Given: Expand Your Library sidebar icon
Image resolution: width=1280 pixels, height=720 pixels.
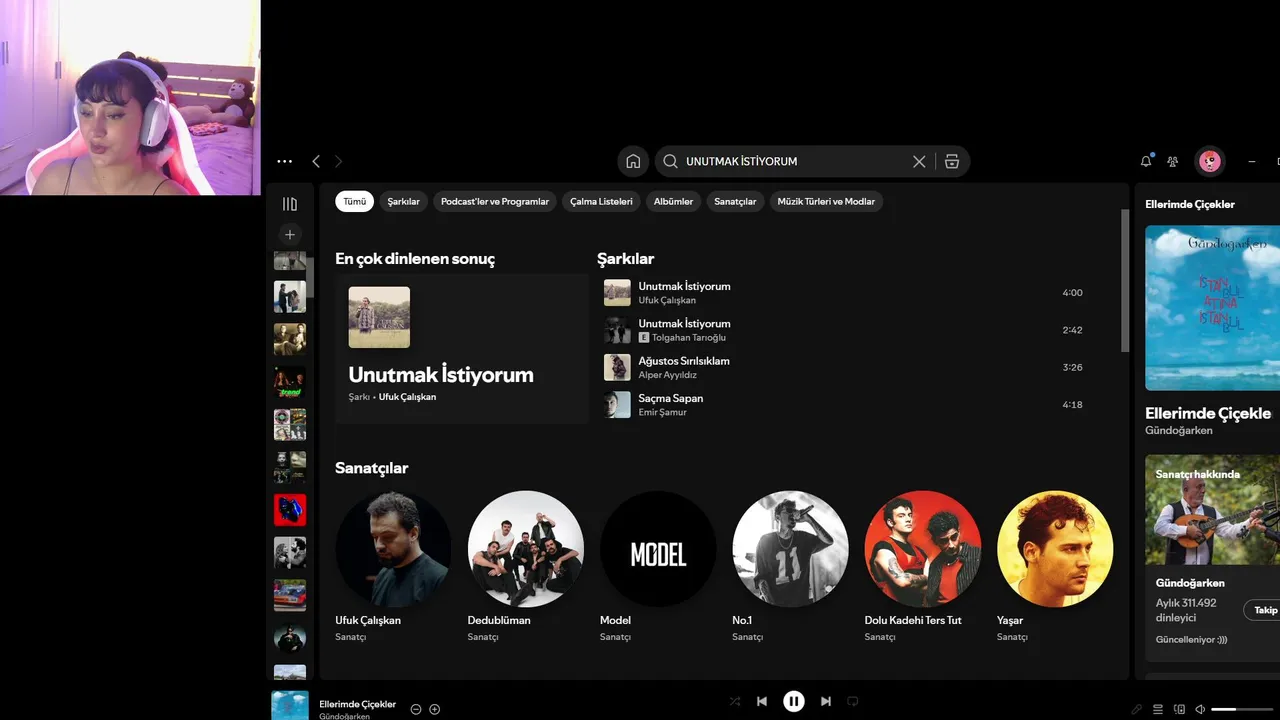Looking at the screenshot, I should (290, 204).
